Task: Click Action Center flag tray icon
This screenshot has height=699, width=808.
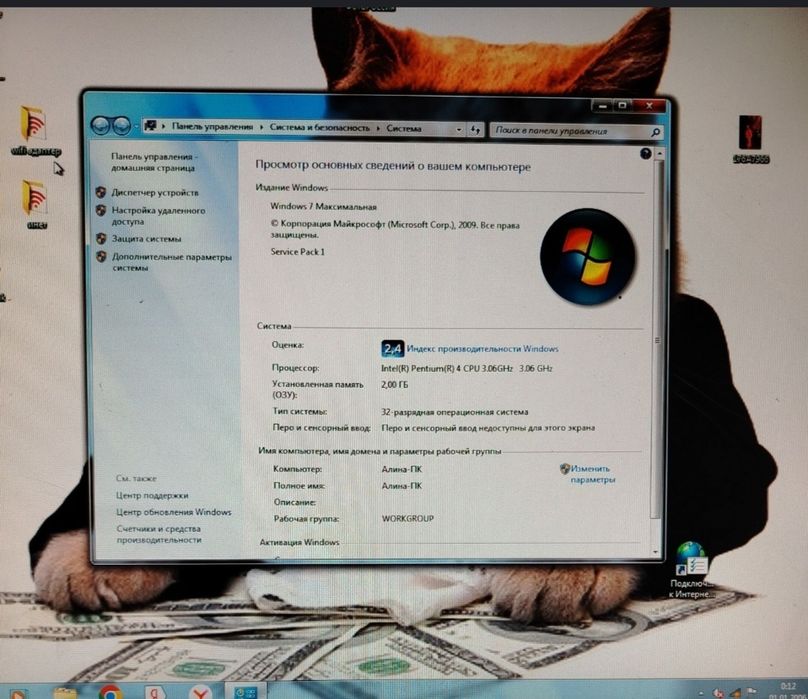Action: coord(752,692)
